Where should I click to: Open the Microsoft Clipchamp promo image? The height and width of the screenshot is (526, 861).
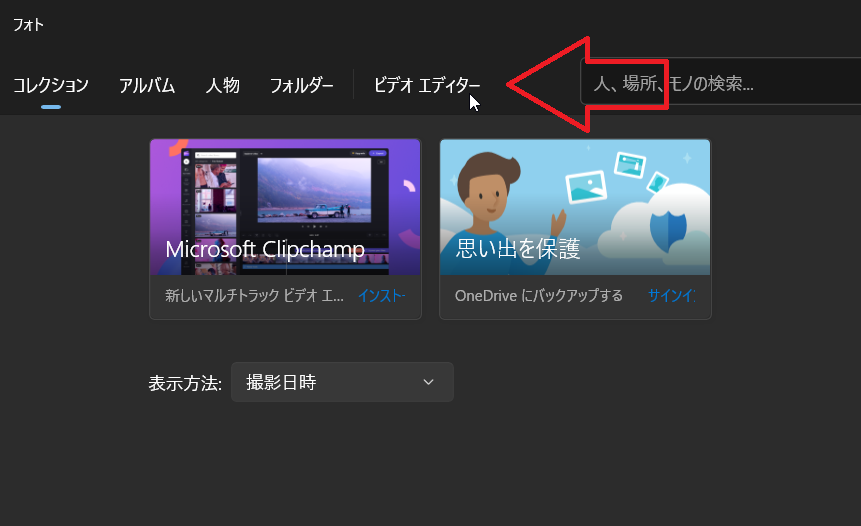(286, 207)
